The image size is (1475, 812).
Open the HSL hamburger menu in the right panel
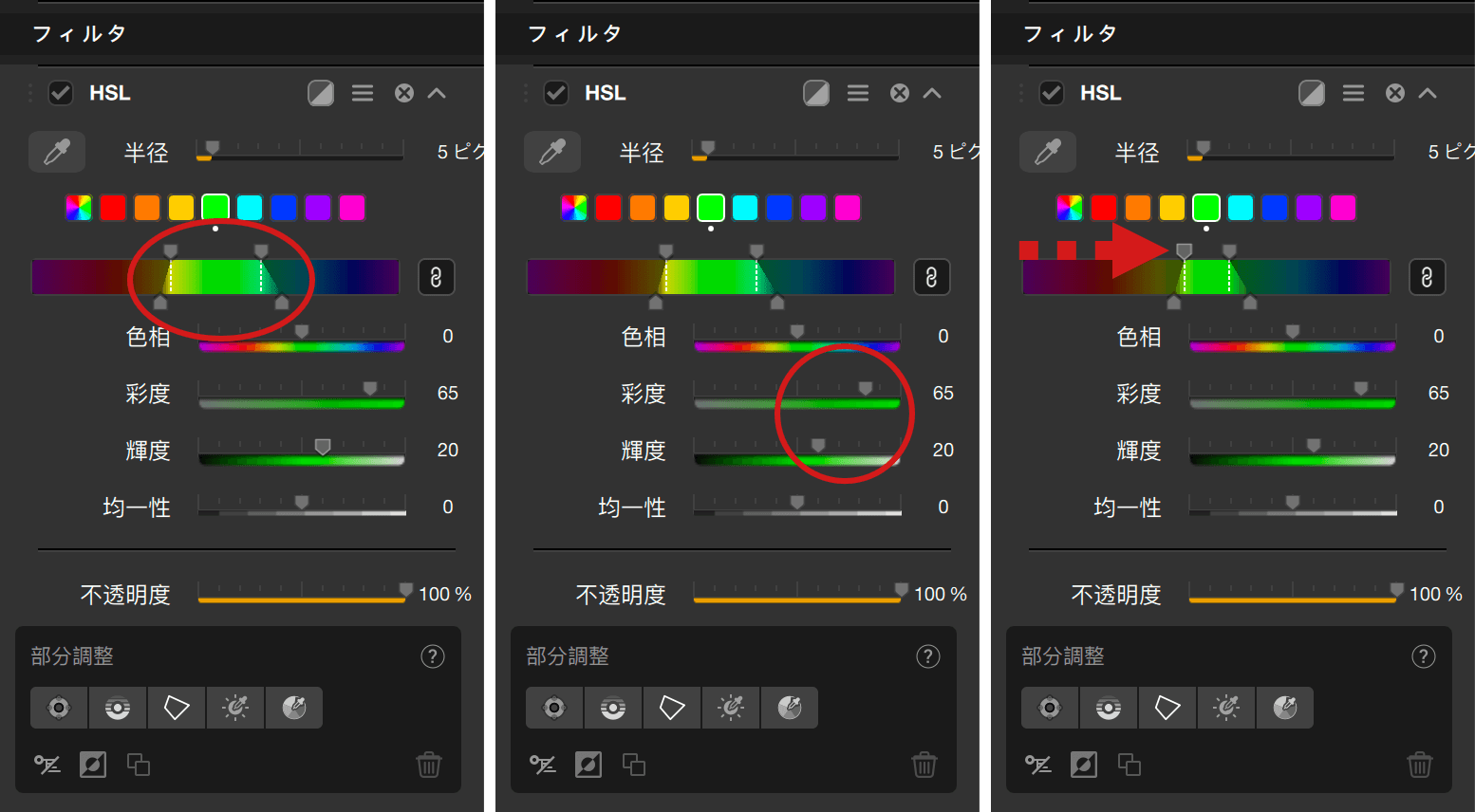click(x=1354, y=93)
